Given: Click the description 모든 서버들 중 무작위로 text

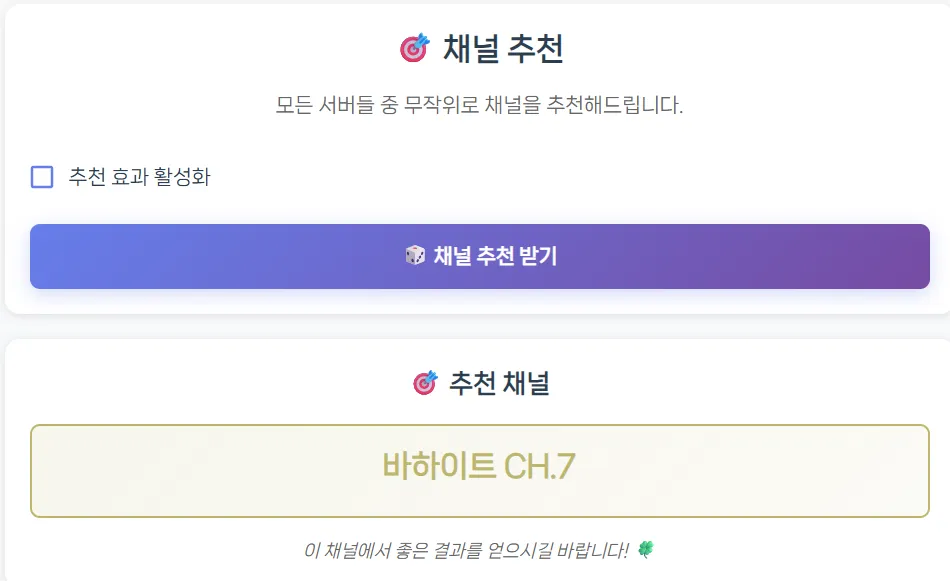Looking at the screenshot, I should (400, 105).
